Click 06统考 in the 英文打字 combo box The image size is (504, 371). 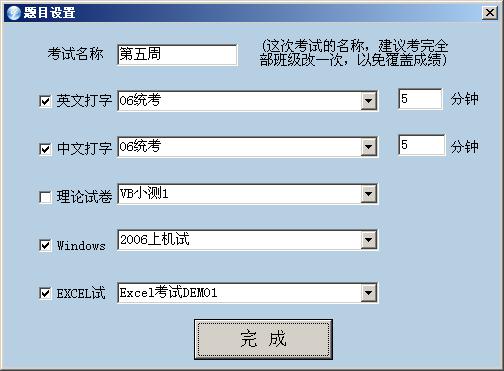[140, 100]
